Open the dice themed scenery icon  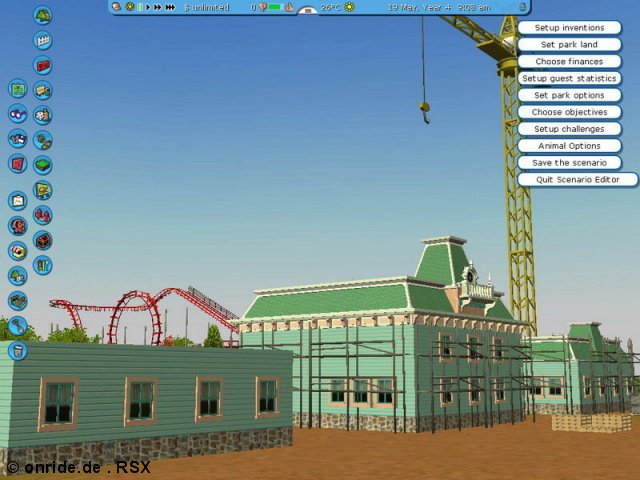42,115
